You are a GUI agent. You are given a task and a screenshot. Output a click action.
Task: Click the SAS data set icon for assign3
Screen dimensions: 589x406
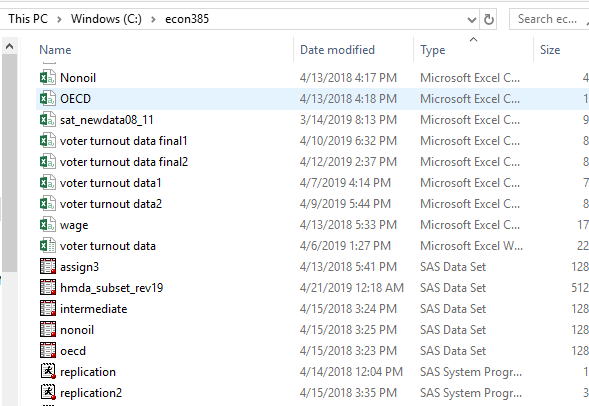(x=48, y=267)
